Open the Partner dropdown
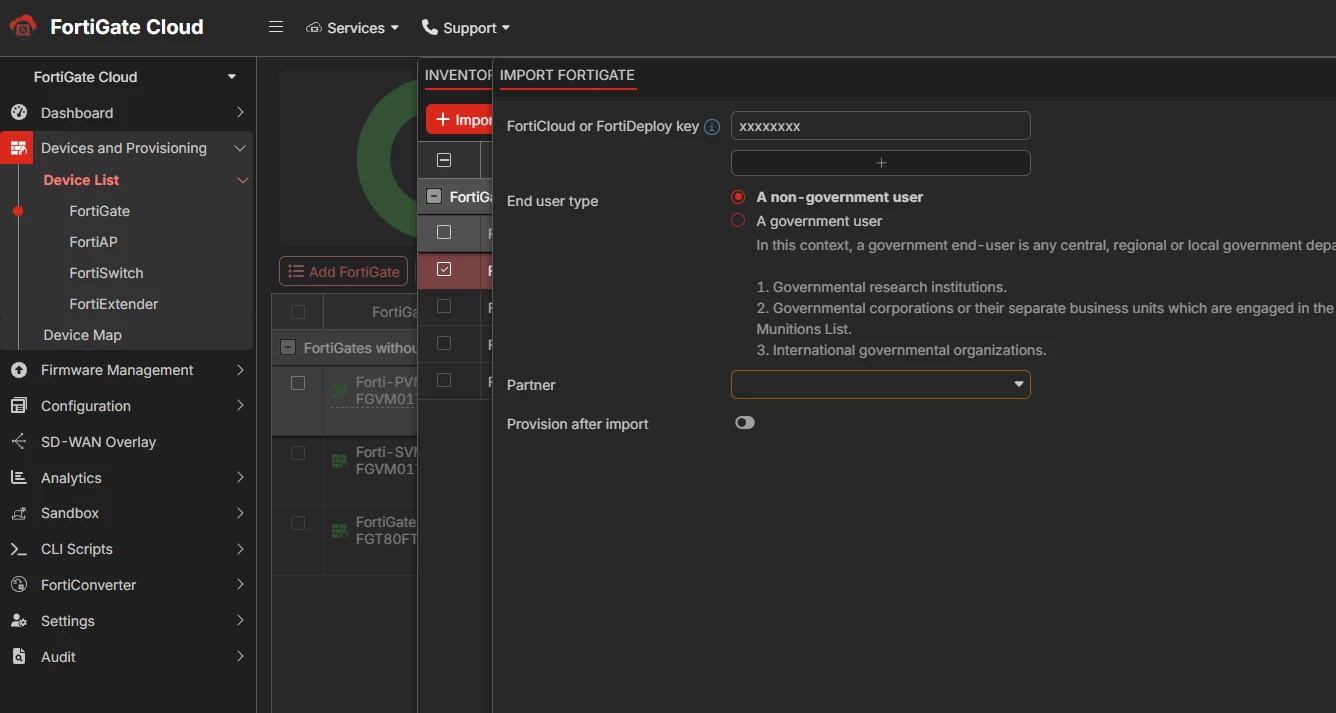This screenshot has width=1336, height=713. click(881, 385)
